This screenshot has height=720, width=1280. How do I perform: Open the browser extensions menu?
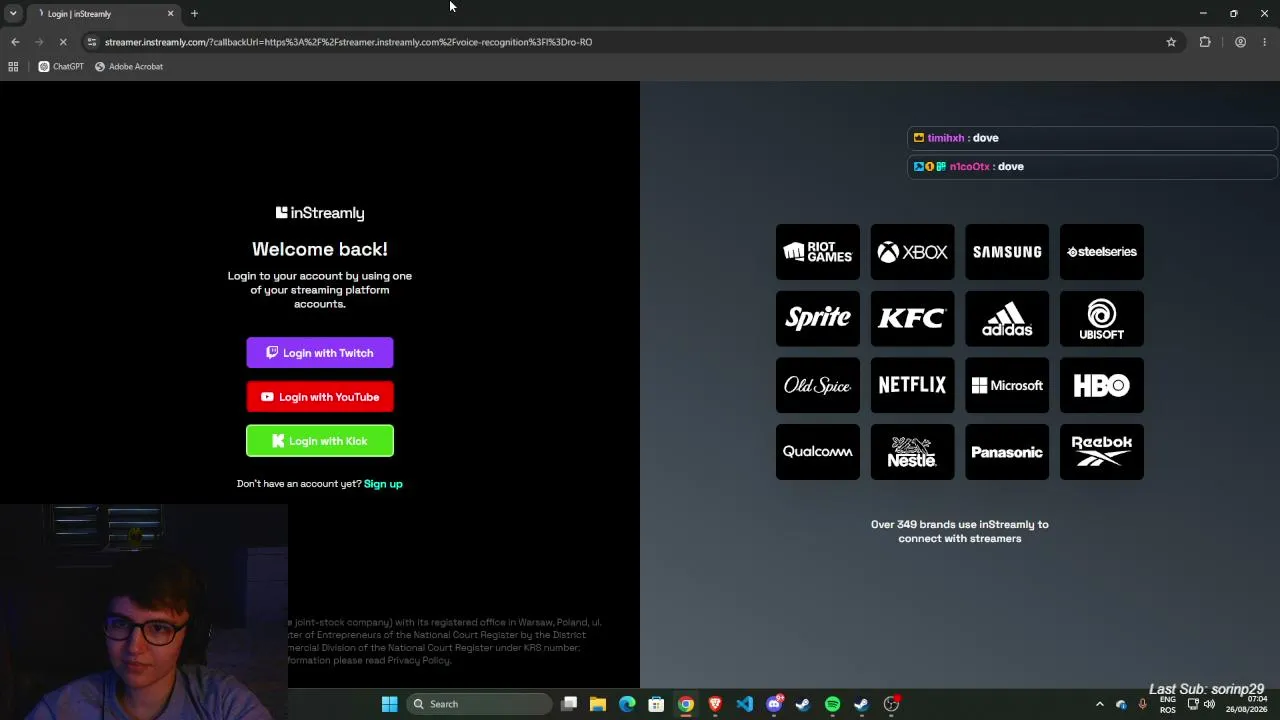[1205, 42]
